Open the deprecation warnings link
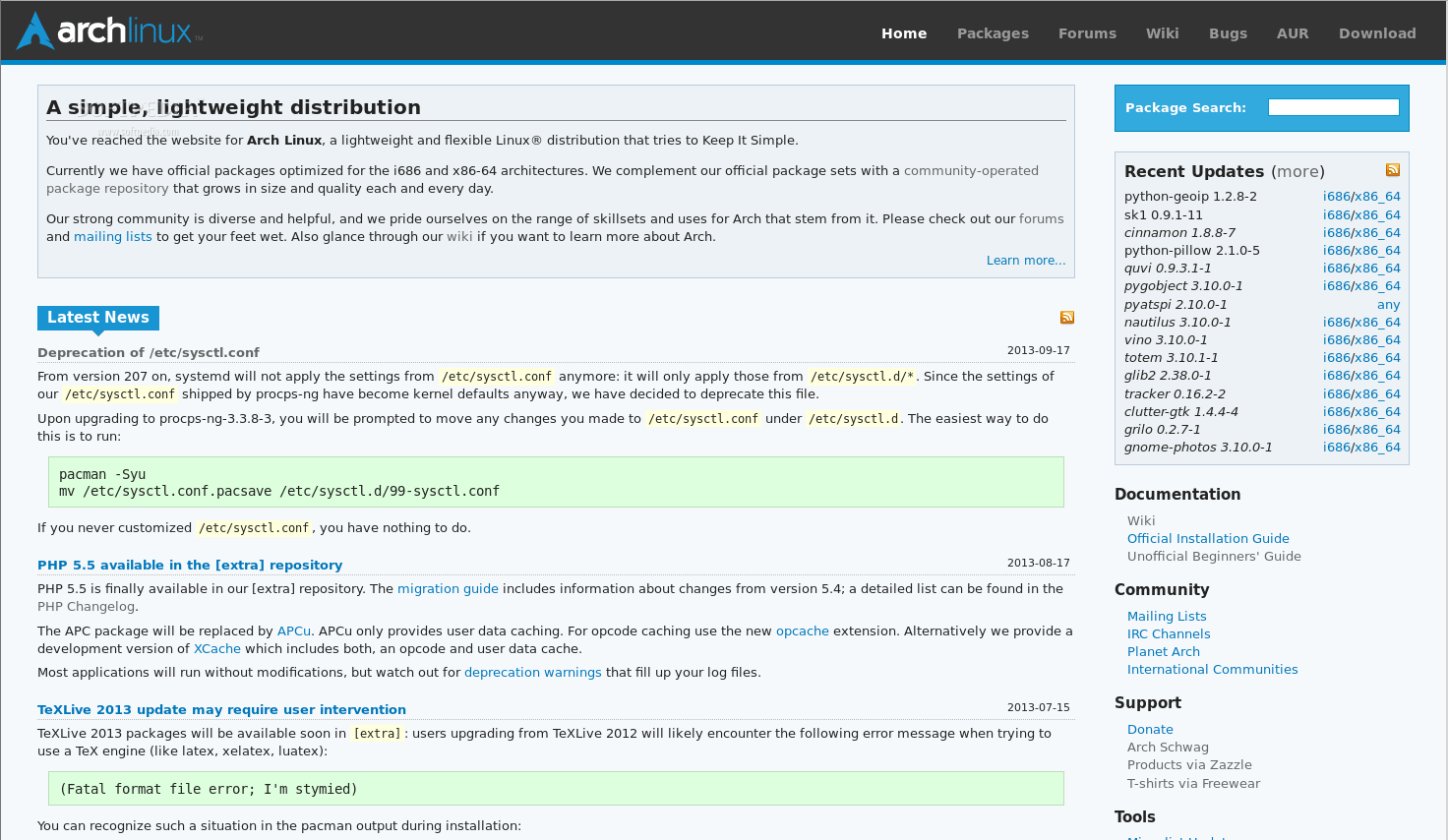 [x=532, y=673]
